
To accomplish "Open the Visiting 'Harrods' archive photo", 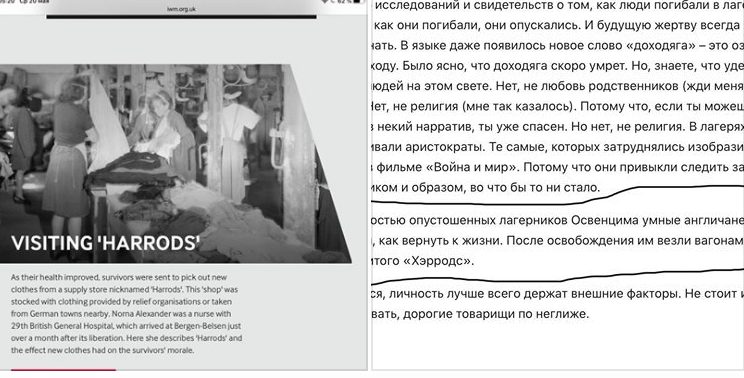I will point(176,164).
